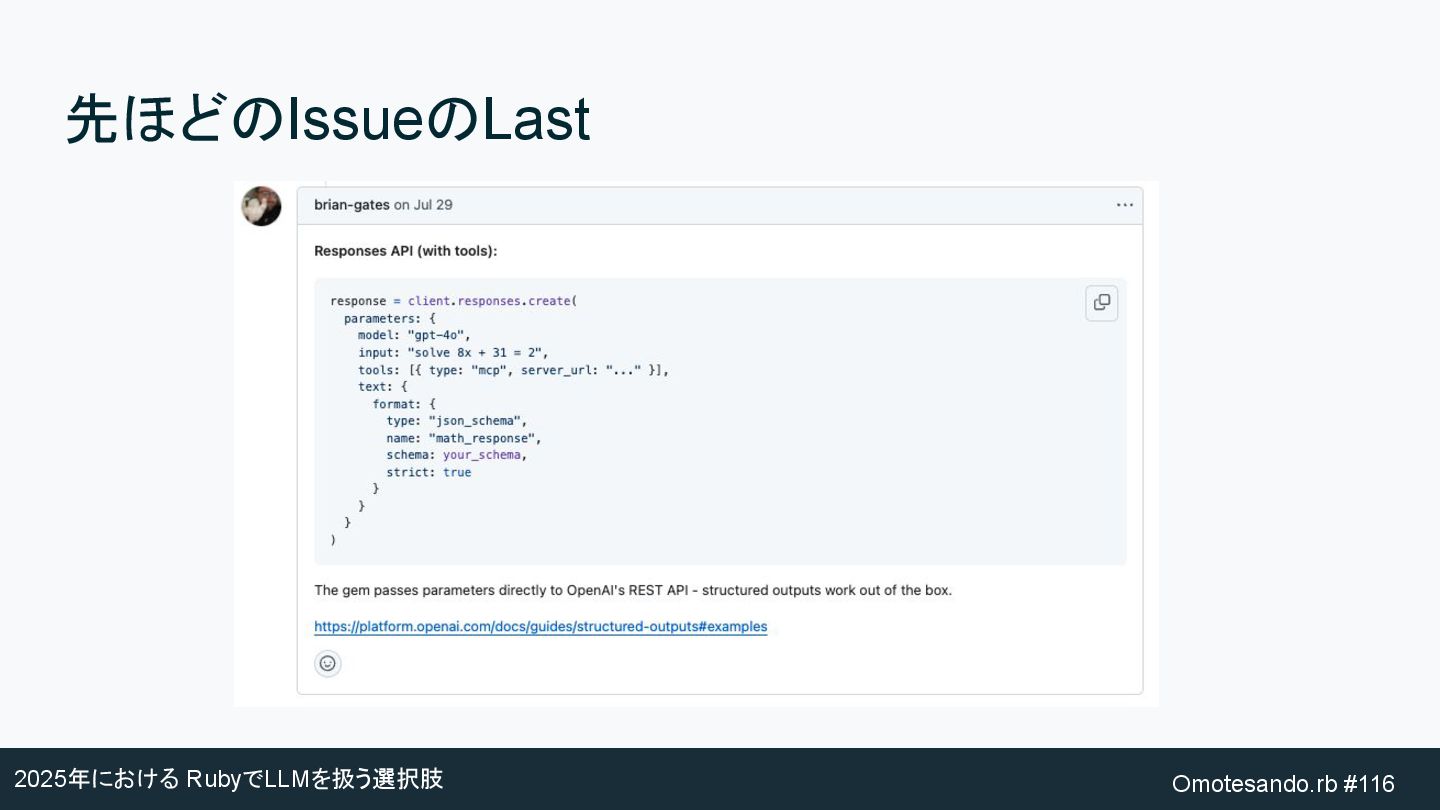Image resolution: width=1440 pixels, height=810 pixels.
Task: Click the your_schema variable in the code
Action: tap(482, 455)
